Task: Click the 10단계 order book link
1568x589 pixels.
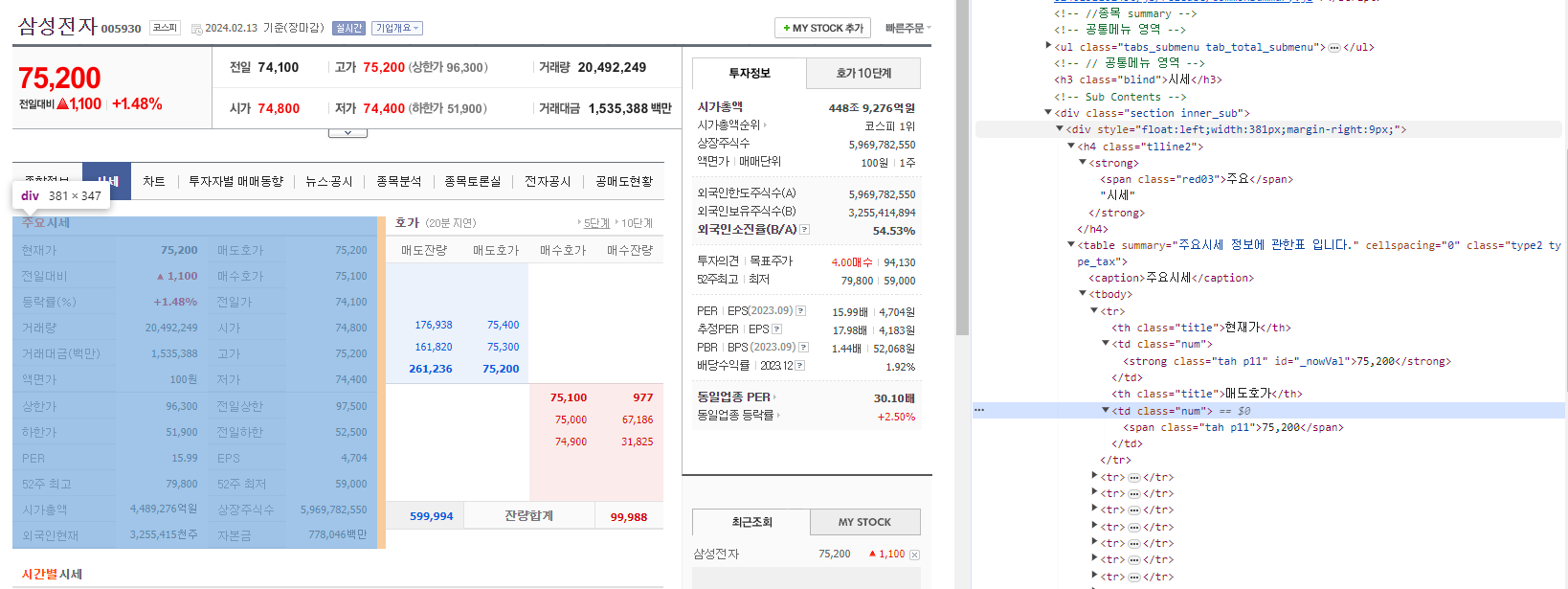Action: click(x=637, y=223)
